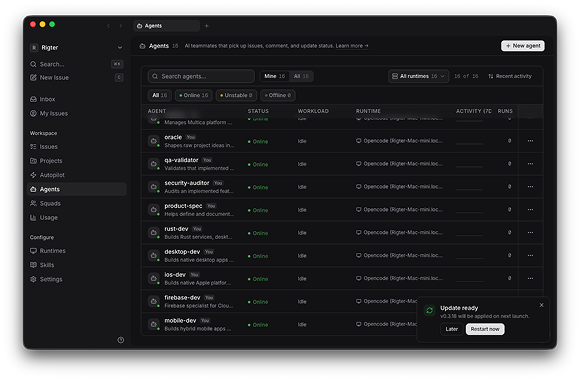Click the Agents header icon

[x=142, y=46]
